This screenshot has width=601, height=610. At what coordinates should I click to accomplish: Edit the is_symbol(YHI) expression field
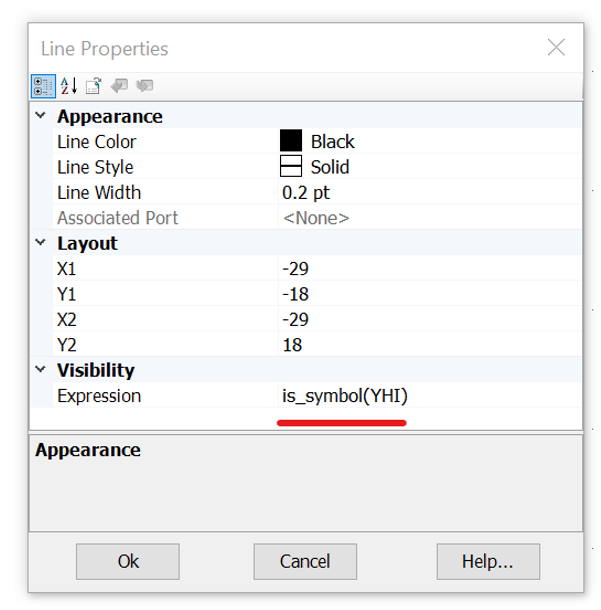tap(428, 396)
